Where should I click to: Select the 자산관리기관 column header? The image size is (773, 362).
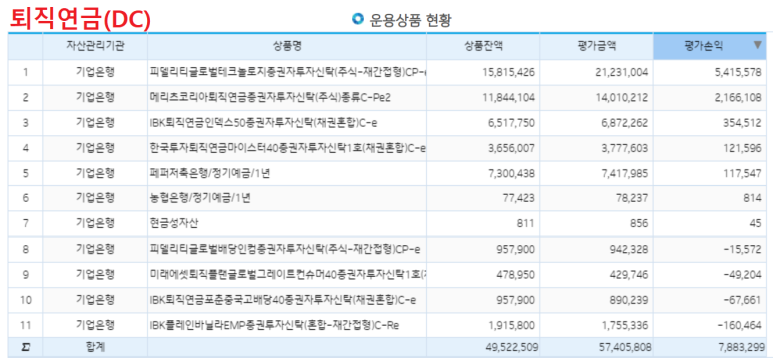point(95,46)
